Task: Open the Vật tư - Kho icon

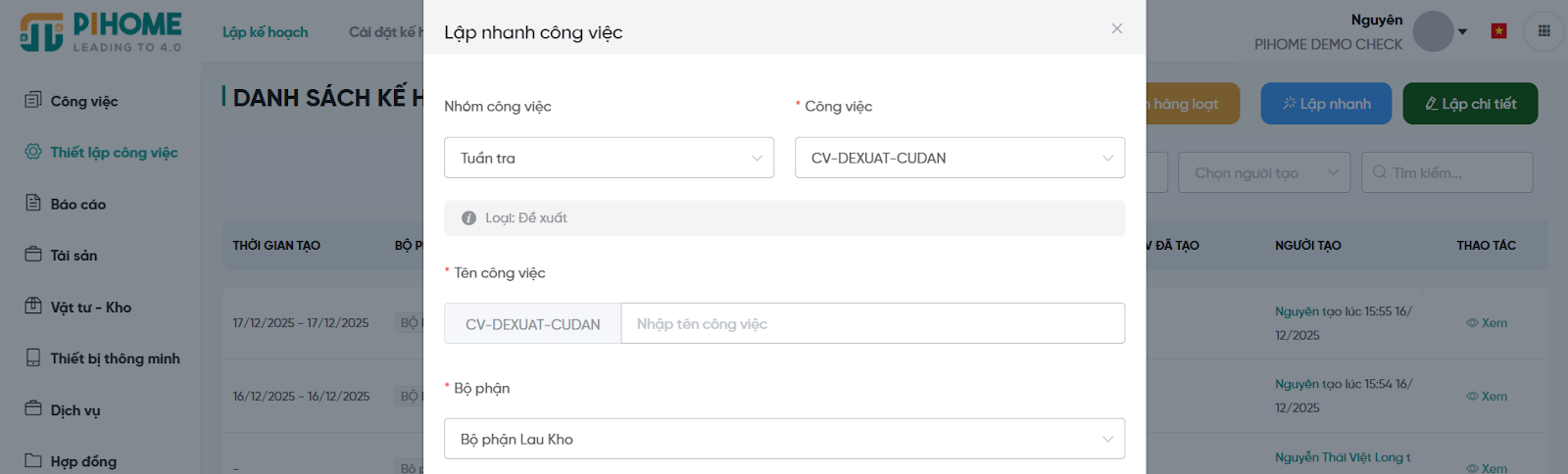Action: click(33, 306)
